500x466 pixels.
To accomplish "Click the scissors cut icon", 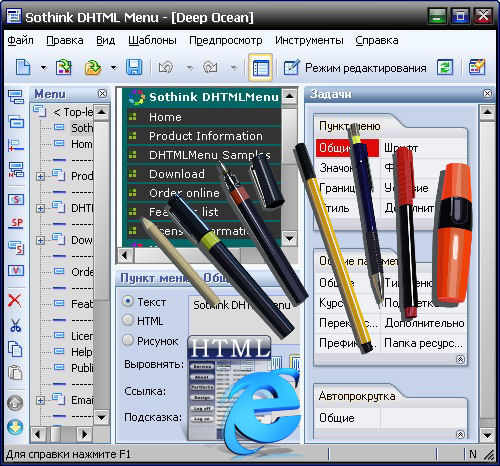I will [15, 325].
